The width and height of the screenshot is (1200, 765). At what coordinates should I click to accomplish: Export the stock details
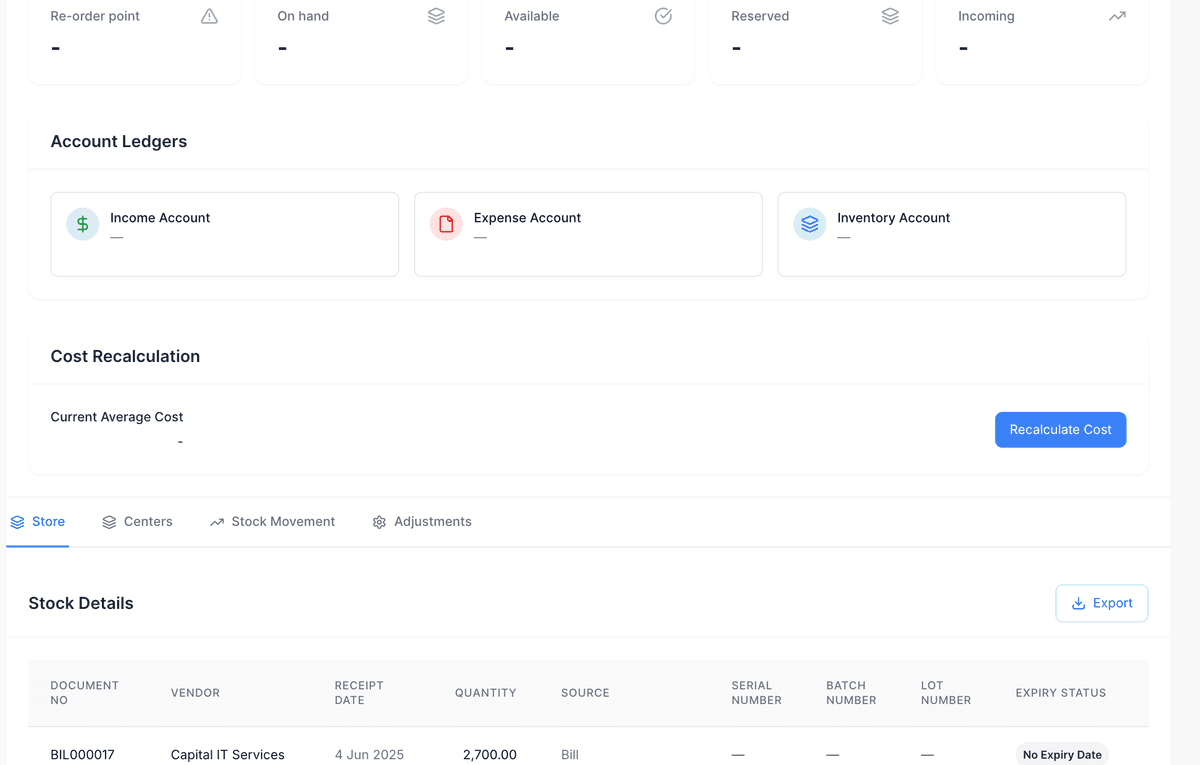1101,603
